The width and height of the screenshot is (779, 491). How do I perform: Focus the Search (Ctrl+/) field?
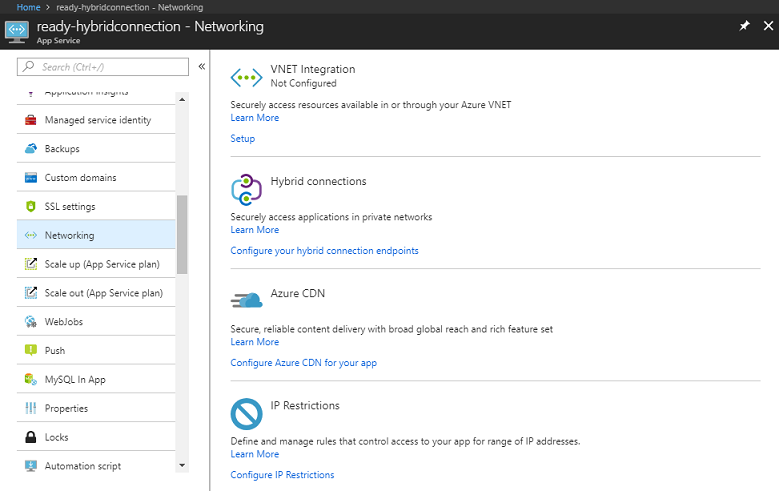coord(103,67)
